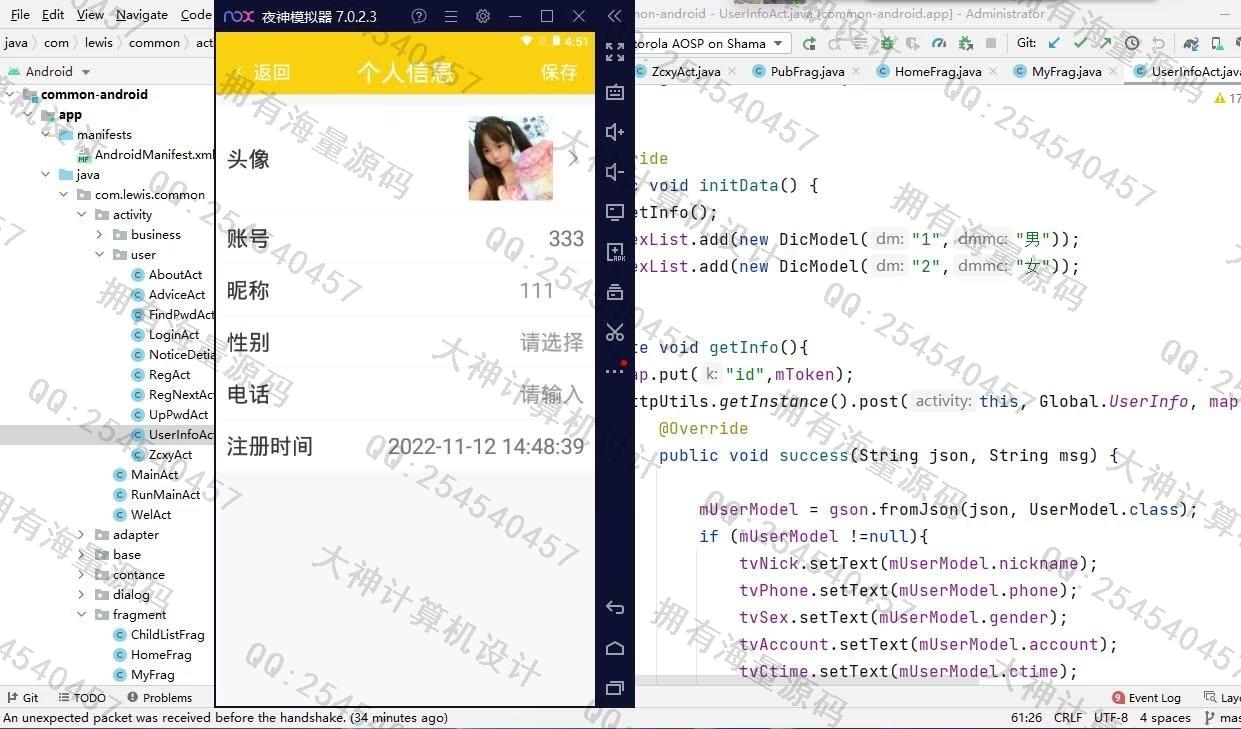Click the CRLF line separator status entry
This screenshot has height=729, width=1241.
(1068, 717)
